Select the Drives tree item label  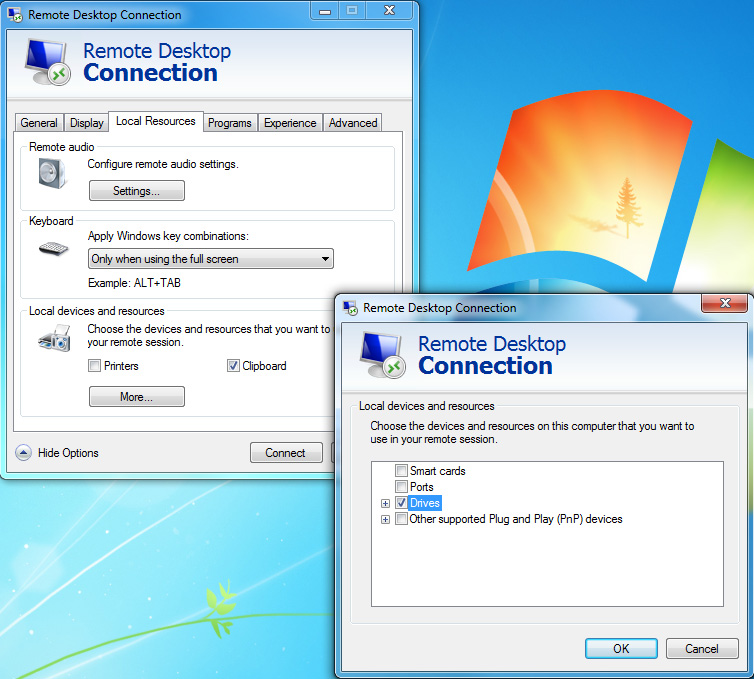point(425,503)
